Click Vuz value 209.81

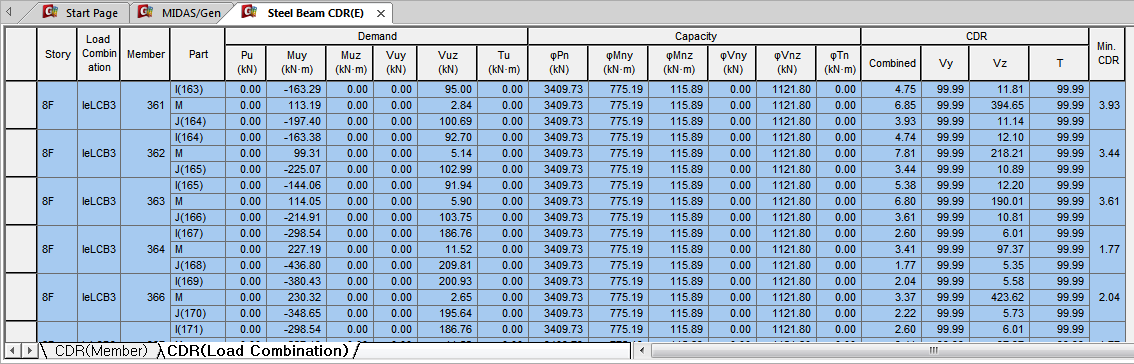click(x=448, y=265)
